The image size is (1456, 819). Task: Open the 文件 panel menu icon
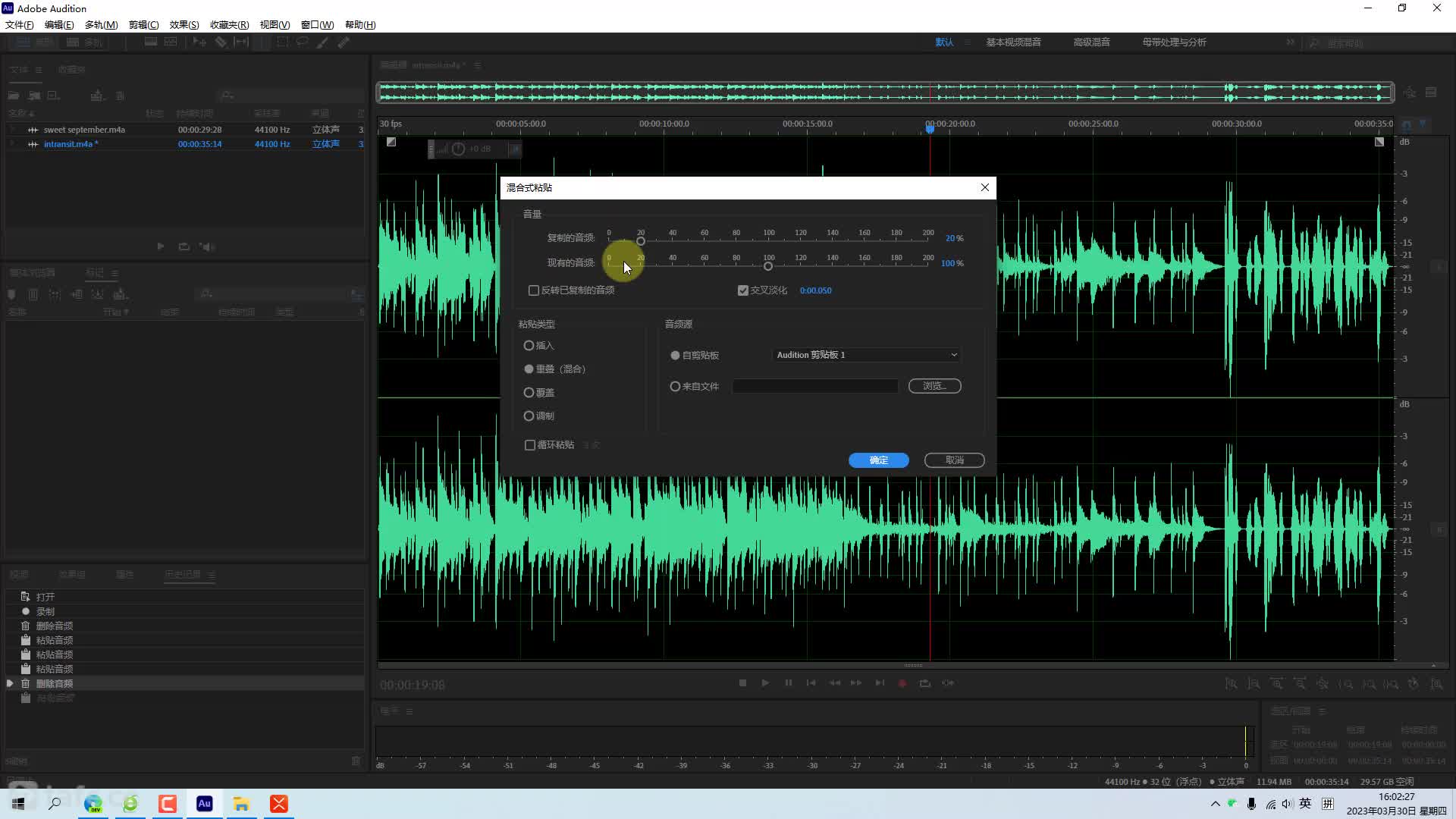(39, 70)
